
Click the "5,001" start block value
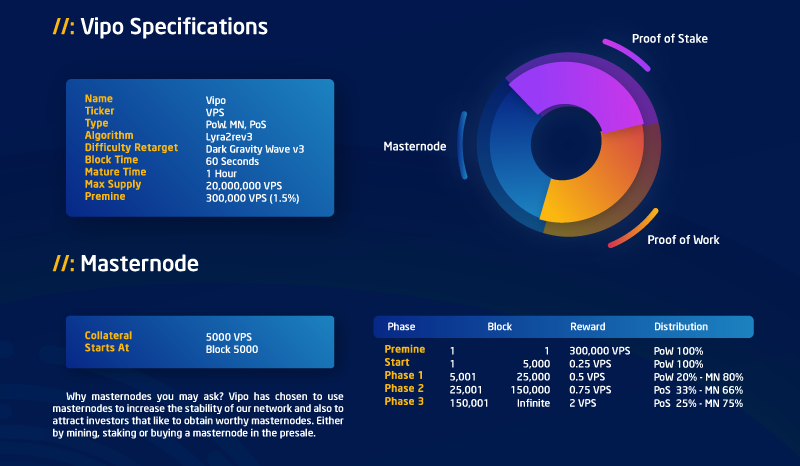pyautogui.click(x=463, y=377)
